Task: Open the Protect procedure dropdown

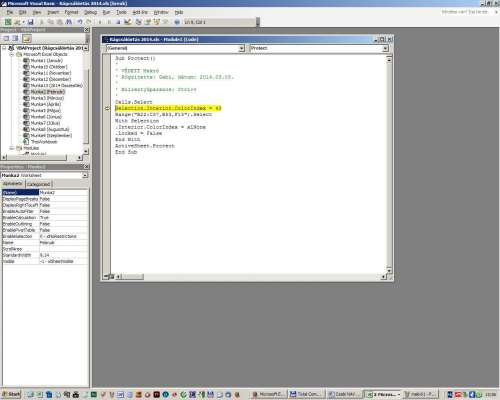Action: pyautogui.click(x=385, y=48)
